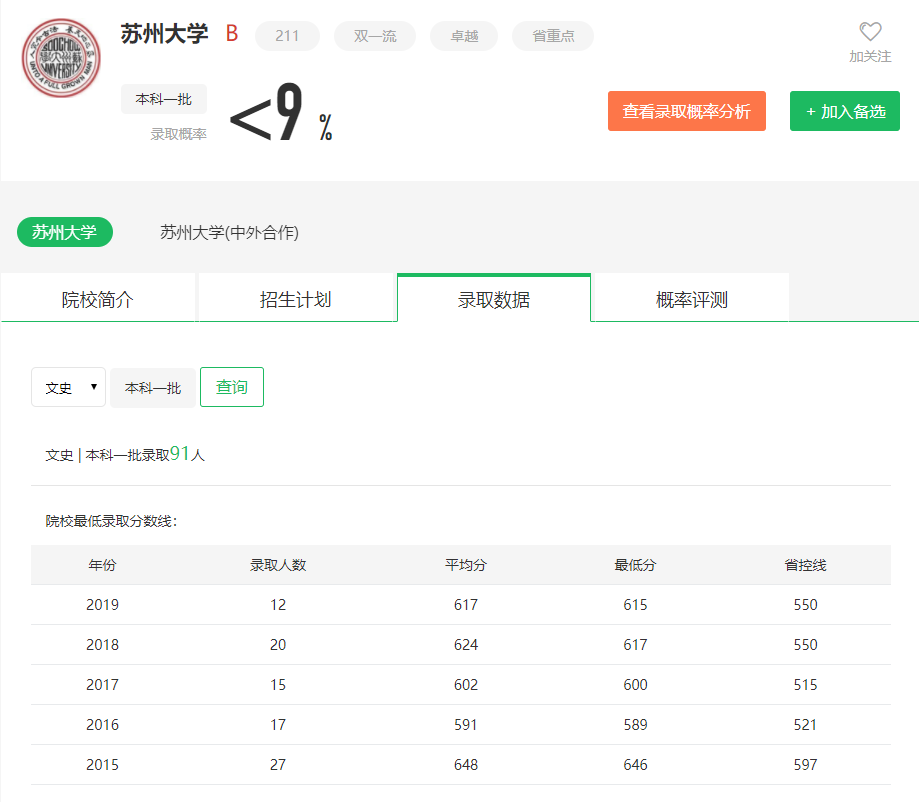This screenshot has height=802, width=919.
Task: Click provincial line 515 in 2017 row
Action: click(x=805, y=684)
